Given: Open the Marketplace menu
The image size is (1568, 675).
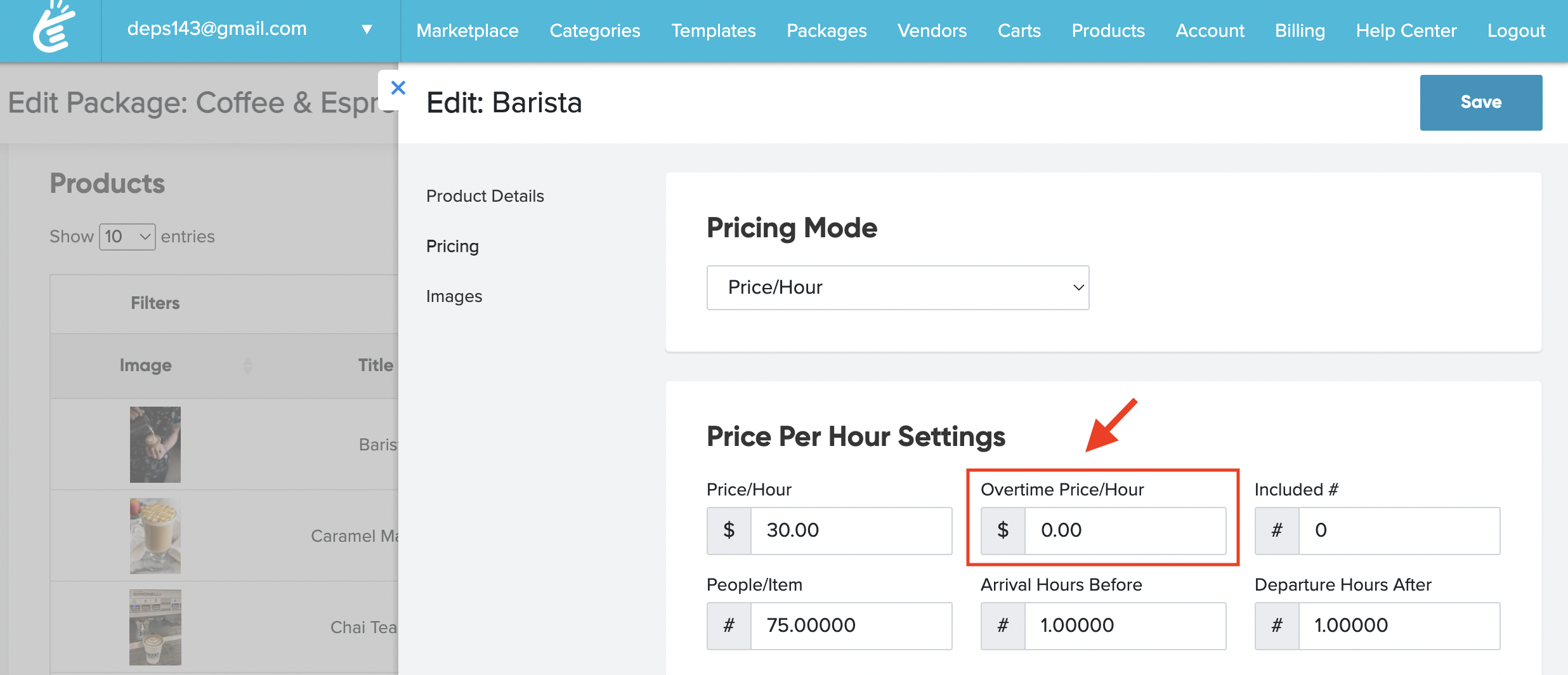Looking at the screenshot, I should [467, 30].
